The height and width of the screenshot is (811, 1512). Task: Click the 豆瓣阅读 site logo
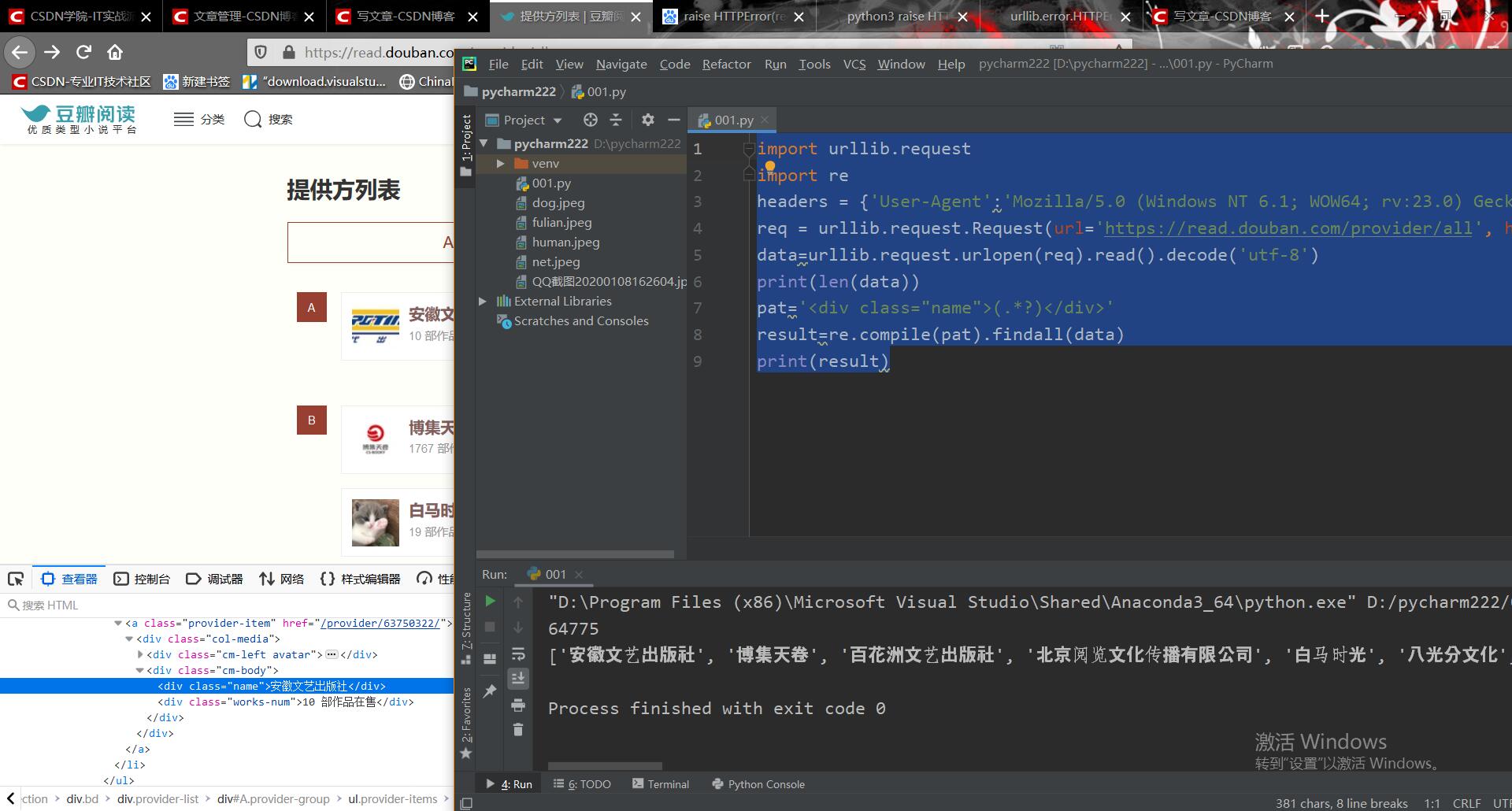(x=79, y=119)
